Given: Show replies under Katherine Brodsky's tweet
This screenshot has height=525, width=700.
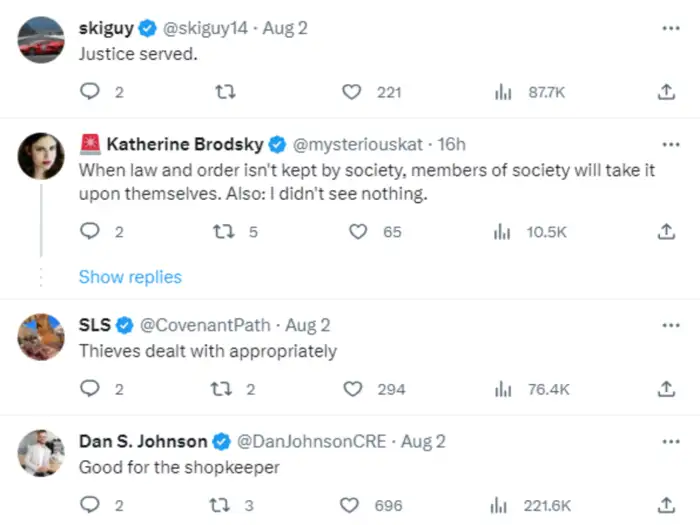Looking at the screenshot, I should 130,277.
